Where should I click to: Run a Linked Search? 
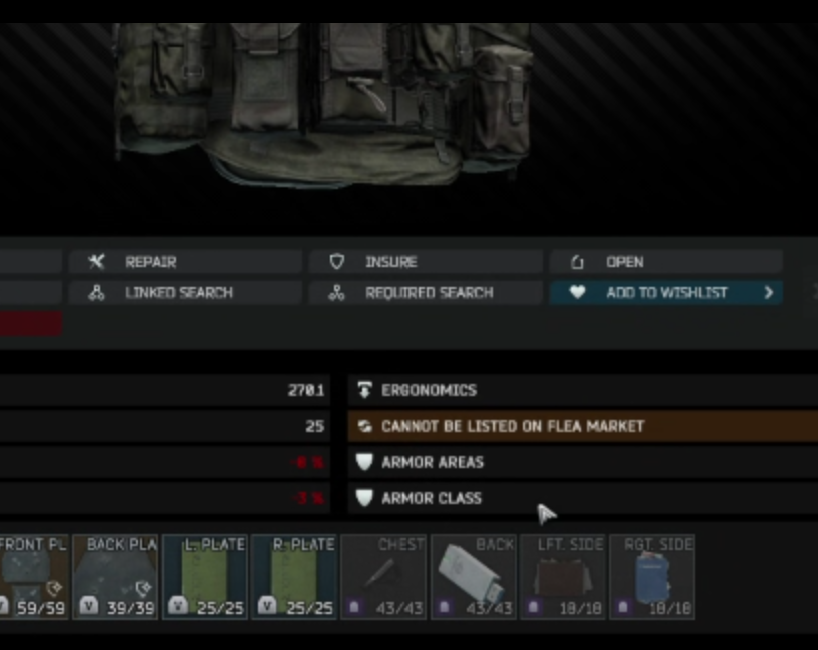click(185, 293)
